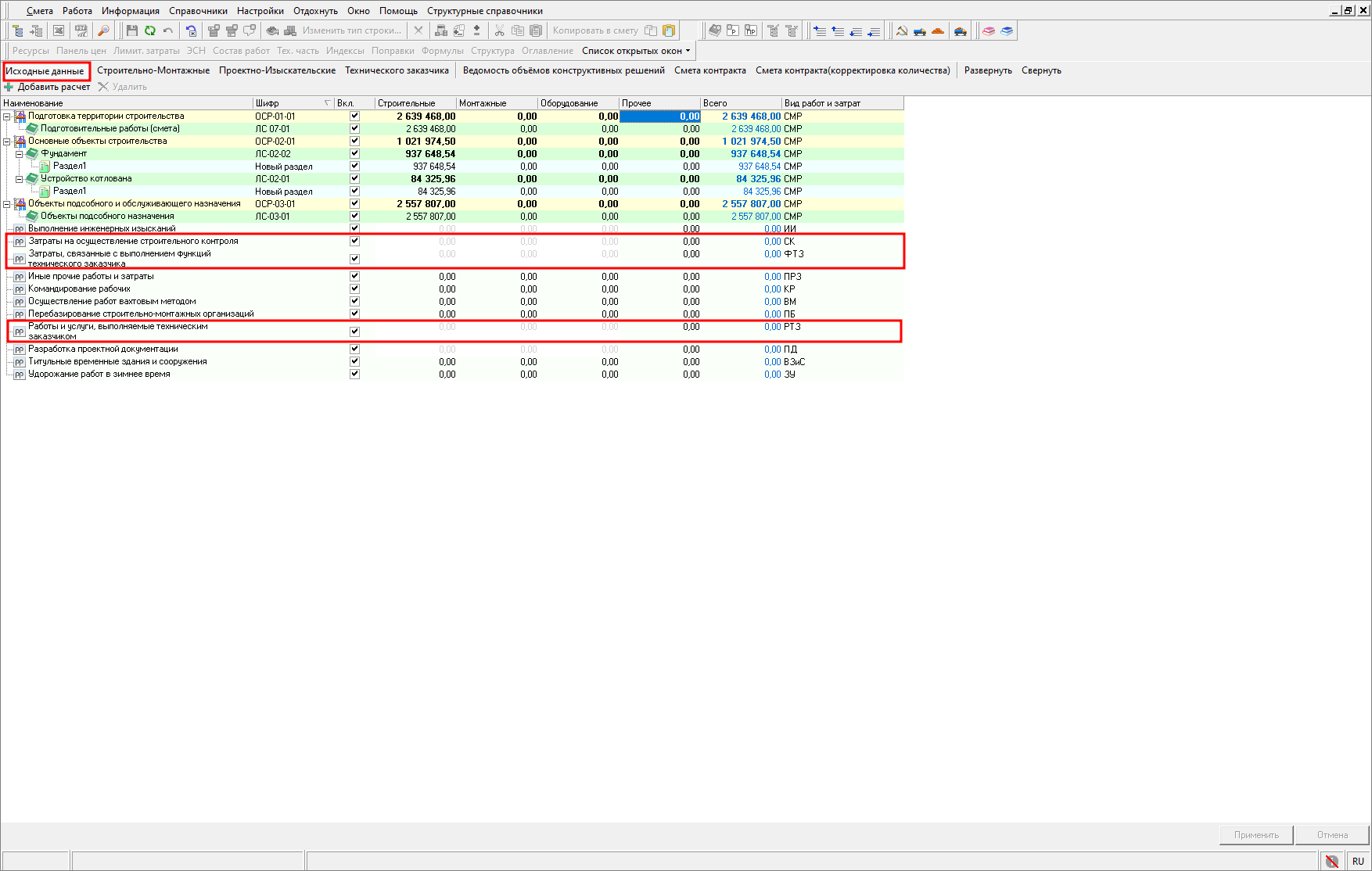
Task: Collapse the Основные объекты строительства tree node
Action: point(7,142)
